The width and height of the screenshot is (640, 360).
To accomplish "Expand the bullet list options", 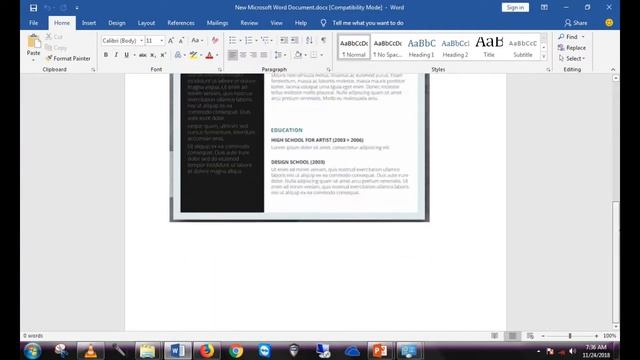I will 240,40.
